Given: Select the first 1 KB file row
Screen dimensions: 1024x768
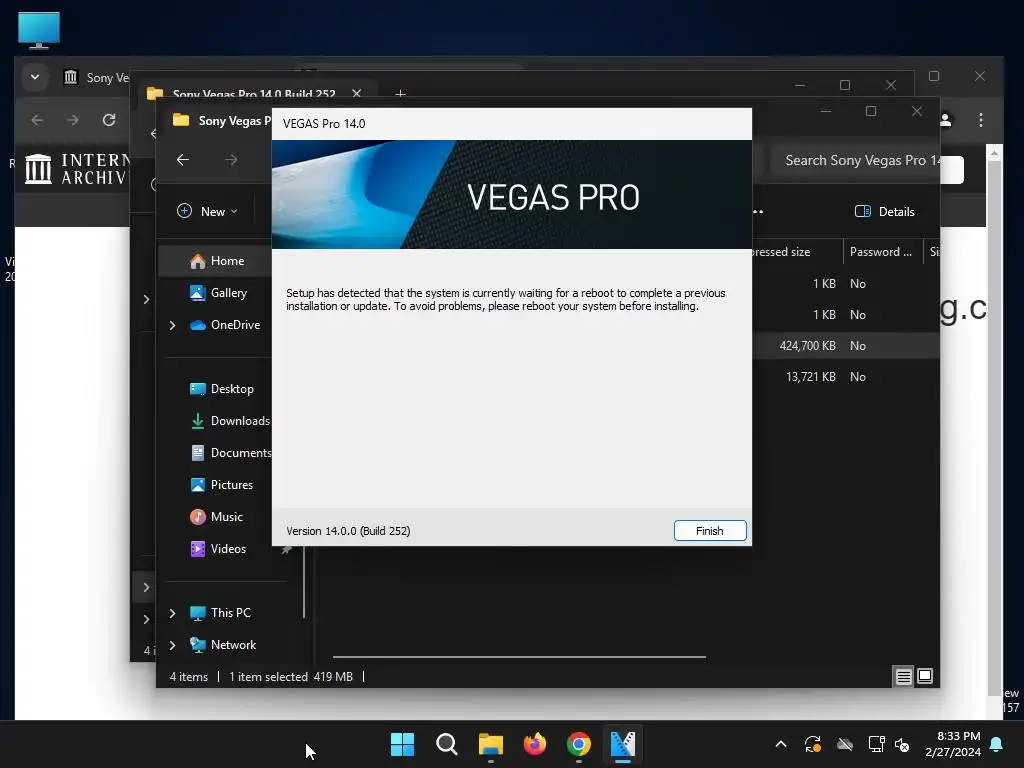Looking at the screenshot, I should 846,283.
